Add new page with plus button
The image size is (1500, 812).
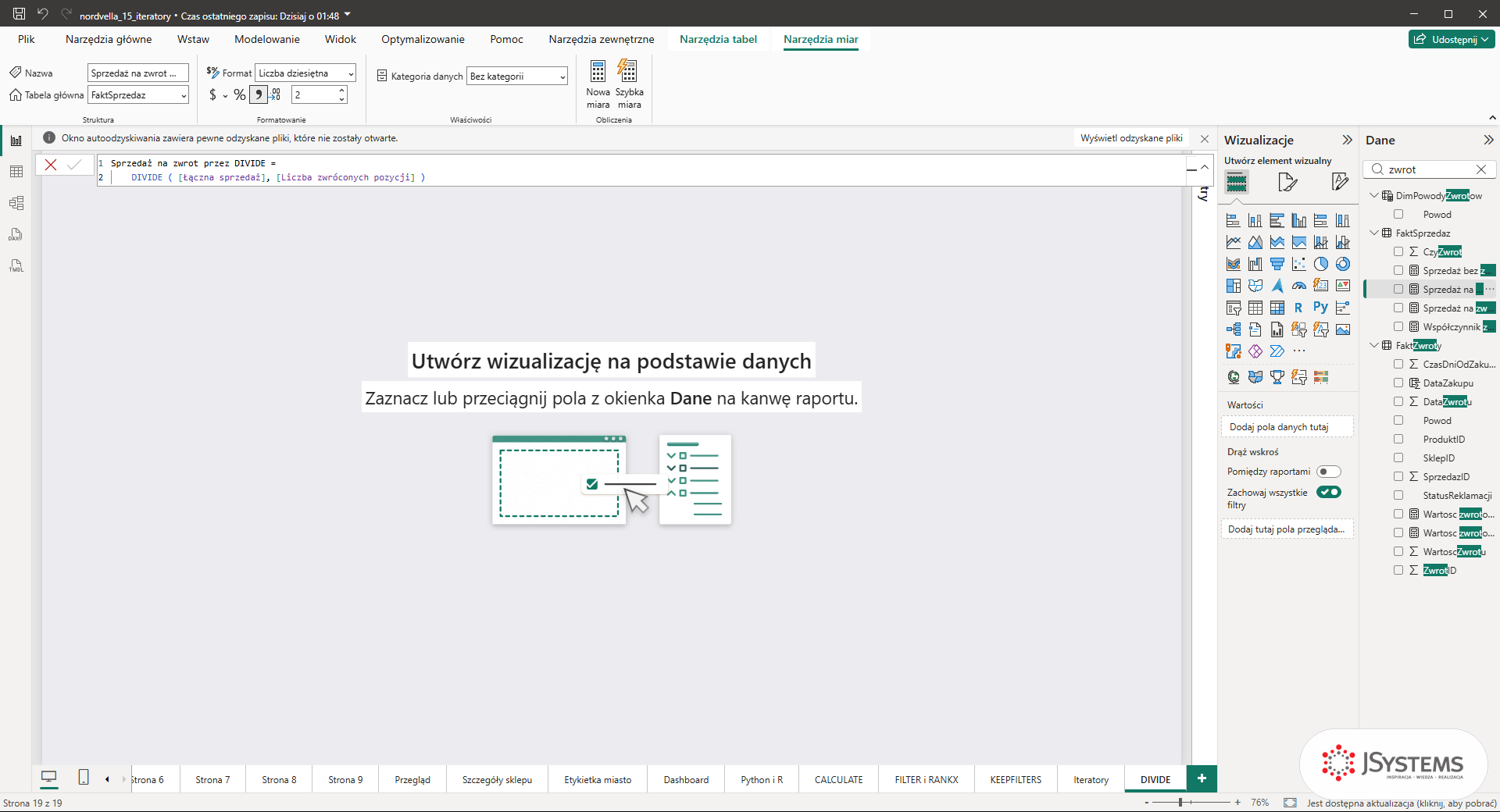pyautogui.click(x=1202, y=778)
